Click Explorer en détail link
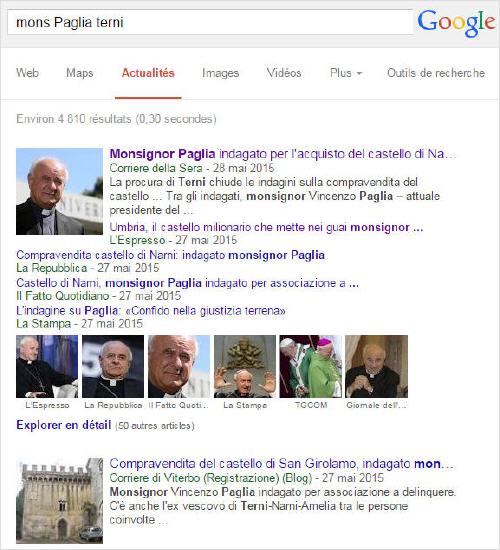The width and height of the screenshot is (500, 550). click(64, 425)
